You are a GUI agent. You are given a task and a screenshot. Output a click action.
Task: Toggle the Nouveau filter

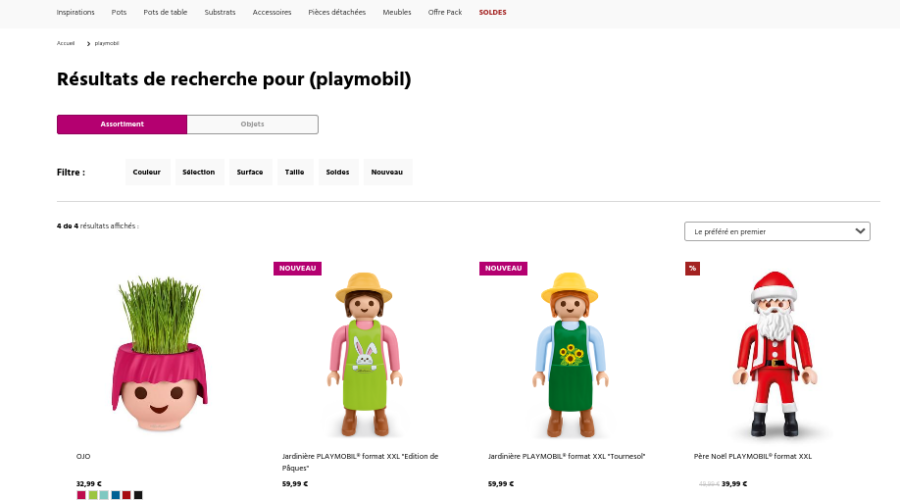(387, 172)
